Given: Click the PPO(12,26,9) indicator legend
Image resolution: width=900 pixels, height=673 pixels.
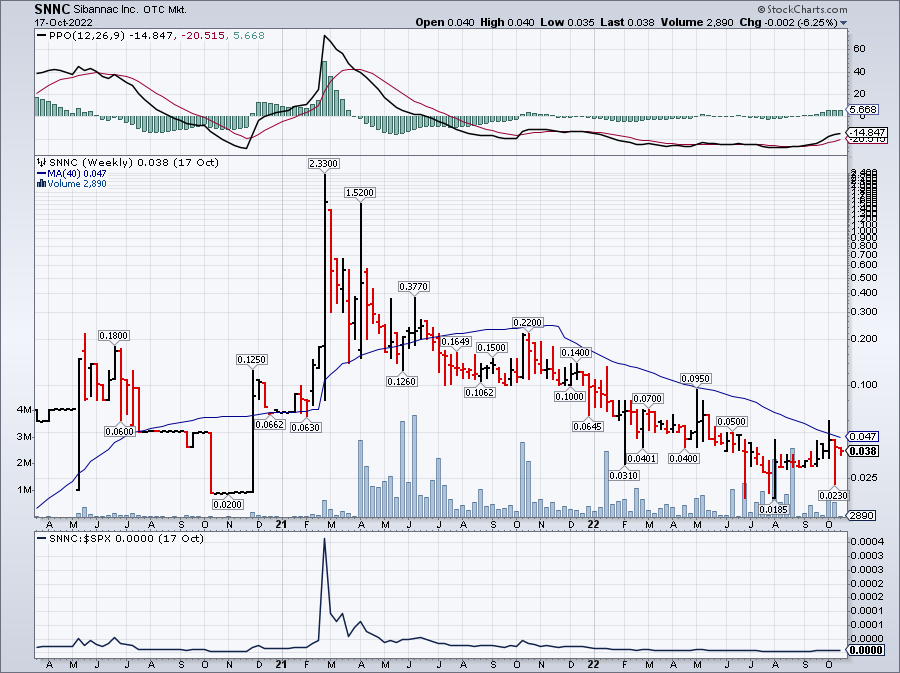Looking at the screenshot, I should pos(151,36).
